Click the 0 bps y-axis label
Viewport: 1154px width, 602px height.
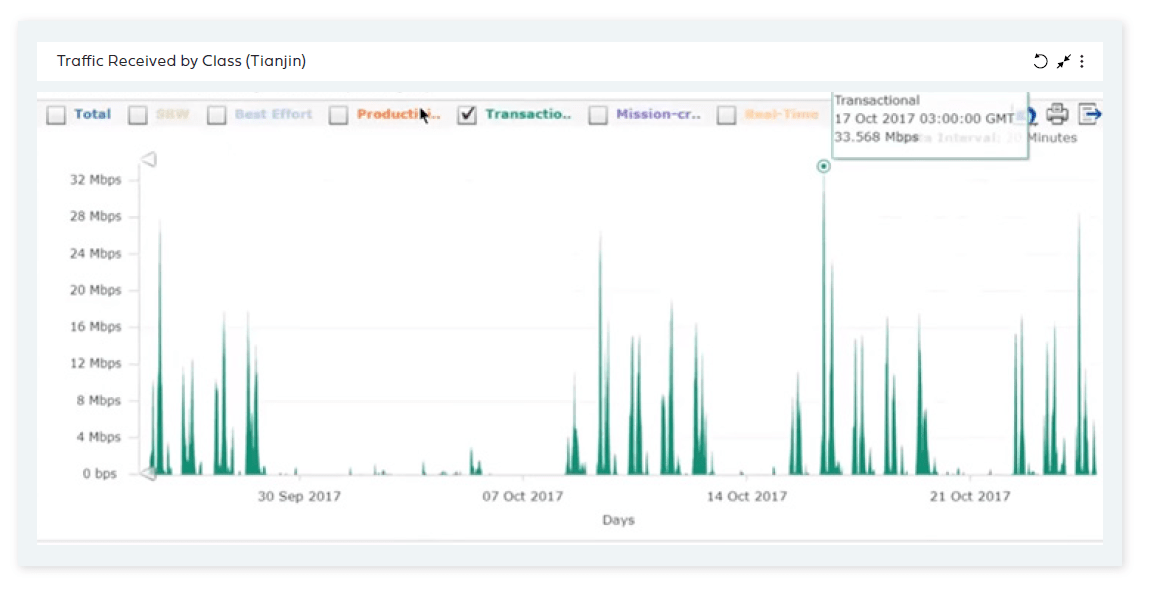99,473
